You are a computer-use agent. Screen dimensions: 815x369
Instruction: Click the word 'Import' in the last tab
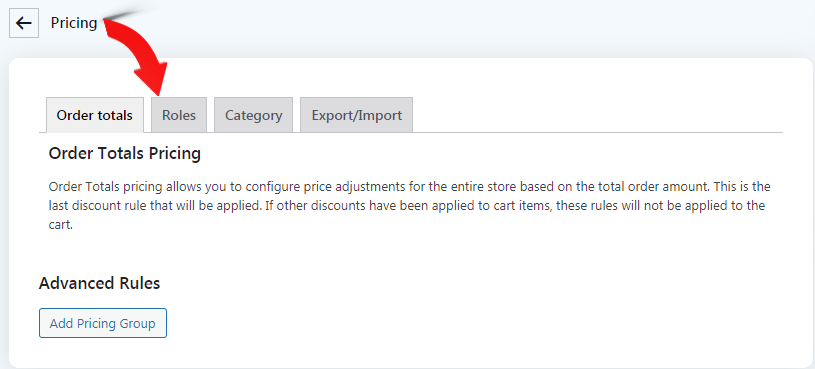pyautogui.click(x=382, y=115)
